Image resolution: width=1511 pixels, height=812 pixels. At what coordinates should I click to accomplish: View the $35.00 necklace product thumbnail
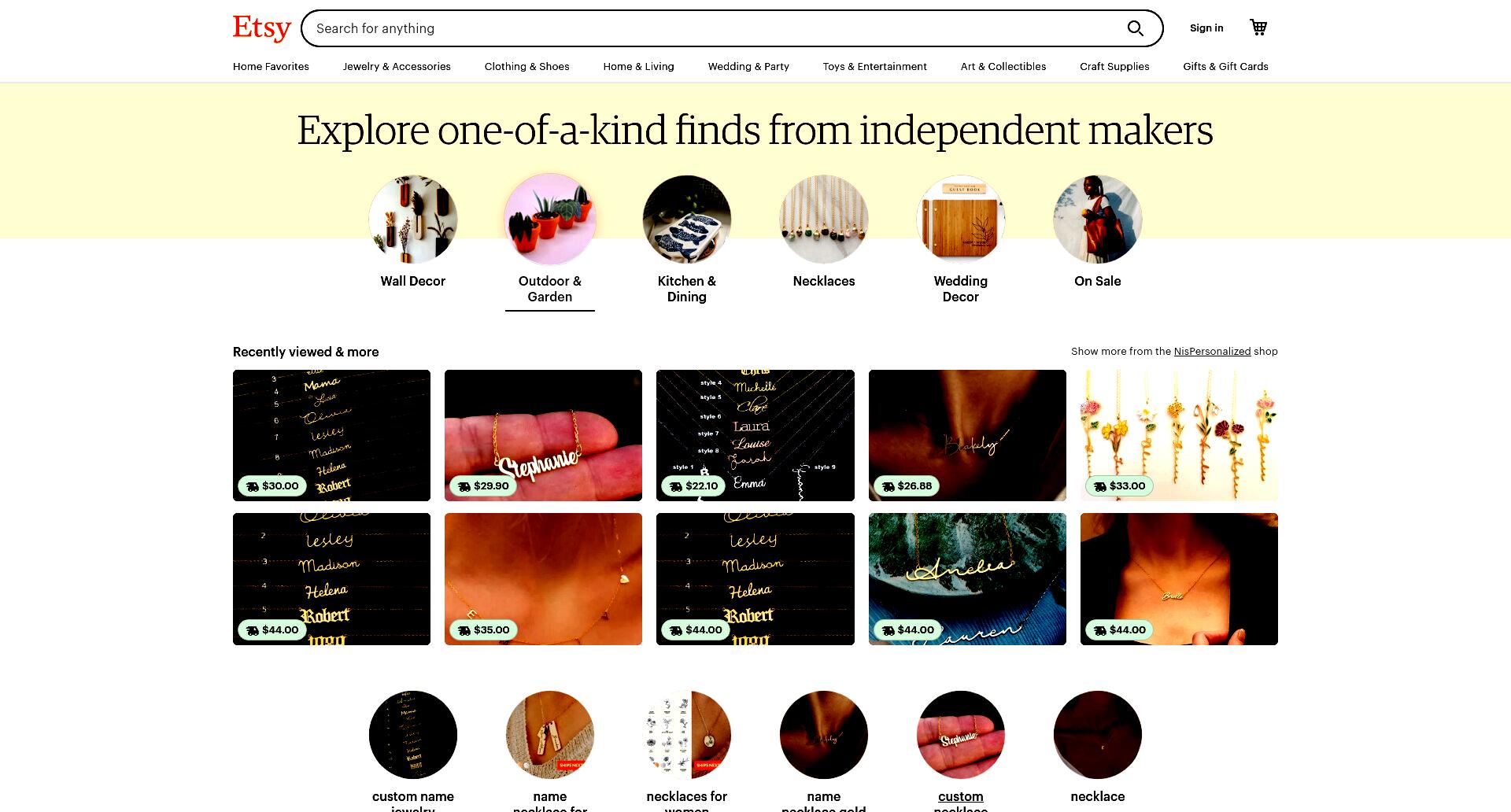click(543, 579)
